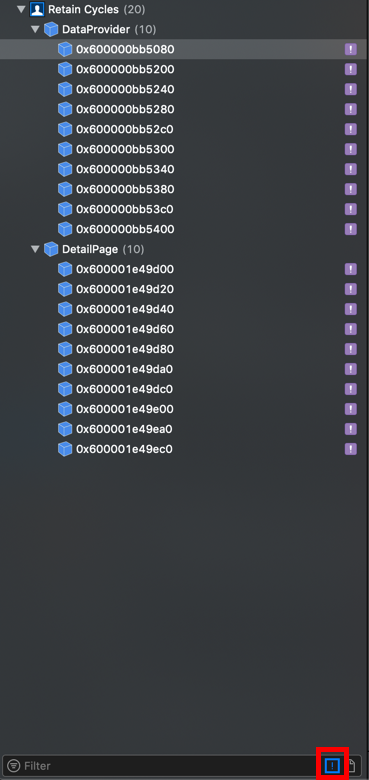
Task: Click warning badge for 0x600001e49d00
Action: (351, 269)
